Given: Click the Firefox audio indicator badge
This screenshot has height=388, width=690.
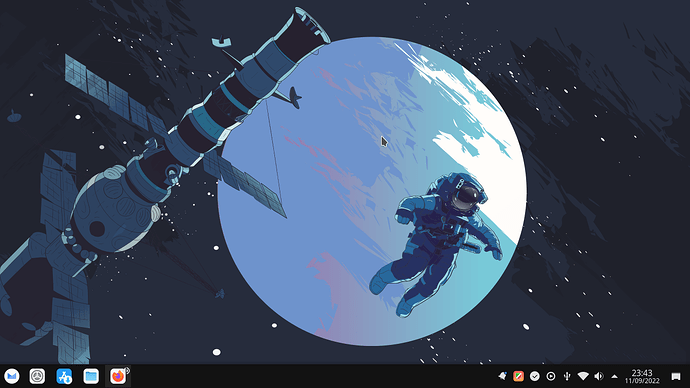Looking at the screenshot, I should [x=127, y=370].
